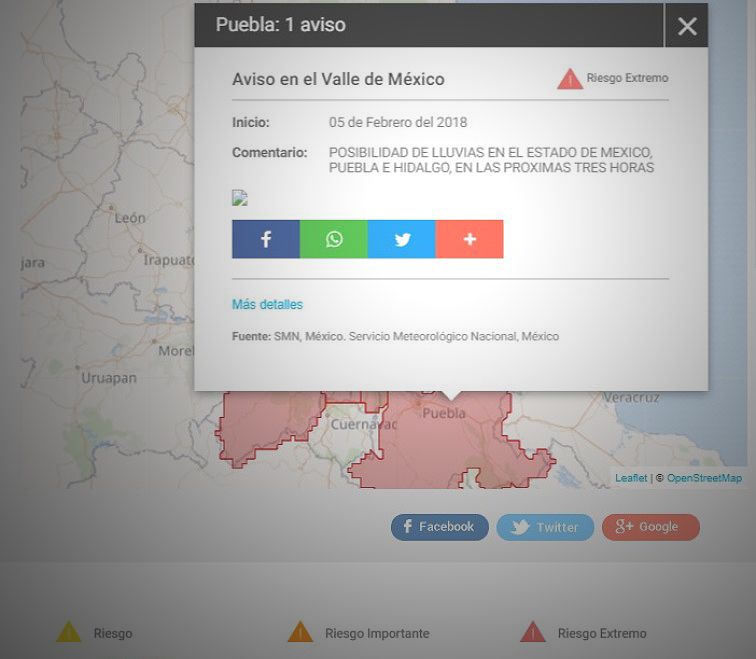756x659 pixels.
Task: Click the red Riesgo Extremo legend triangle
Action: (533, 632)
